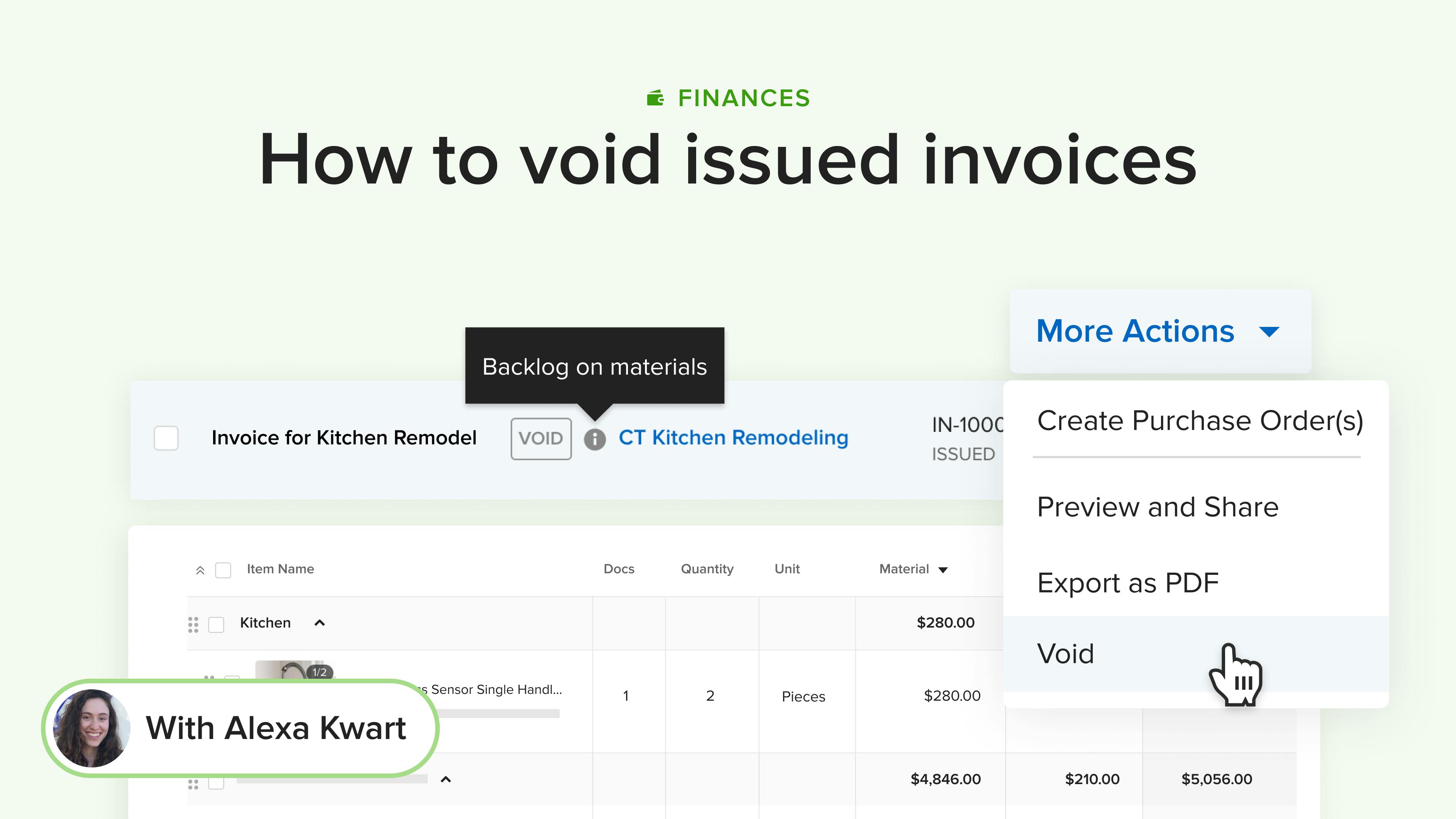1456x819 pixels.
Task: Select Preview and Share option
Action: click(1157, 507)
